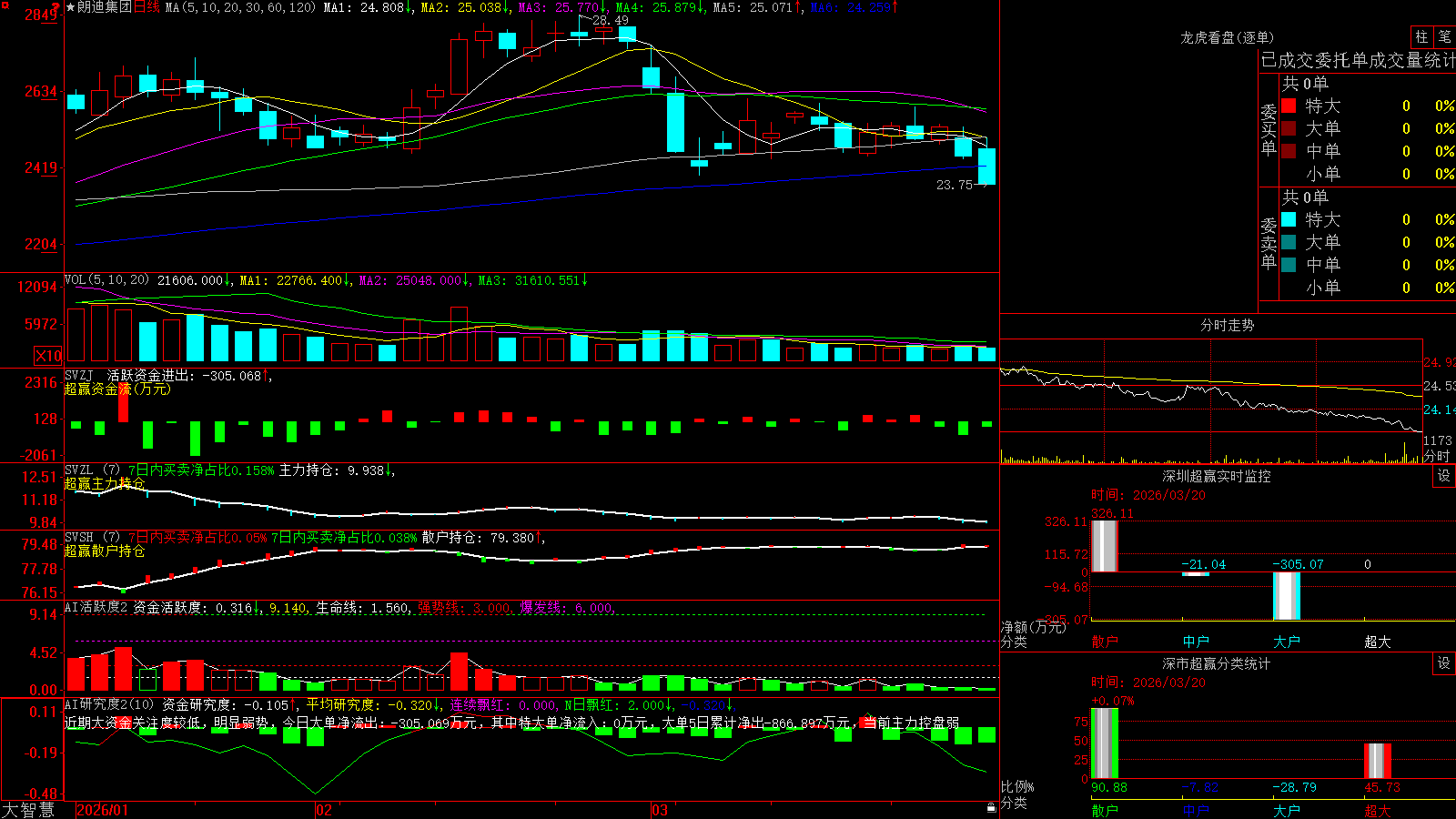Screen dimensions: 1456x819
Task: Click the 02 month marker on timeline
Action: (x=323, y=810)
